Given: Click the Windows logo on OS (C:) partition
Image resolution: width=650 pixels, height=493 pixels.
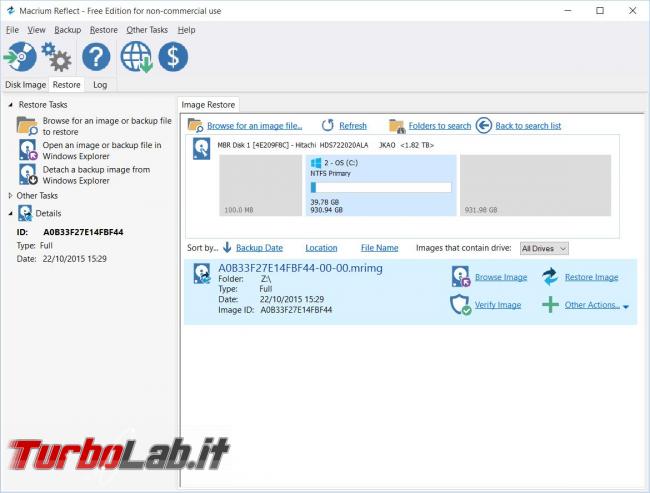Looking at the screenshot, I should click(316, 163).
